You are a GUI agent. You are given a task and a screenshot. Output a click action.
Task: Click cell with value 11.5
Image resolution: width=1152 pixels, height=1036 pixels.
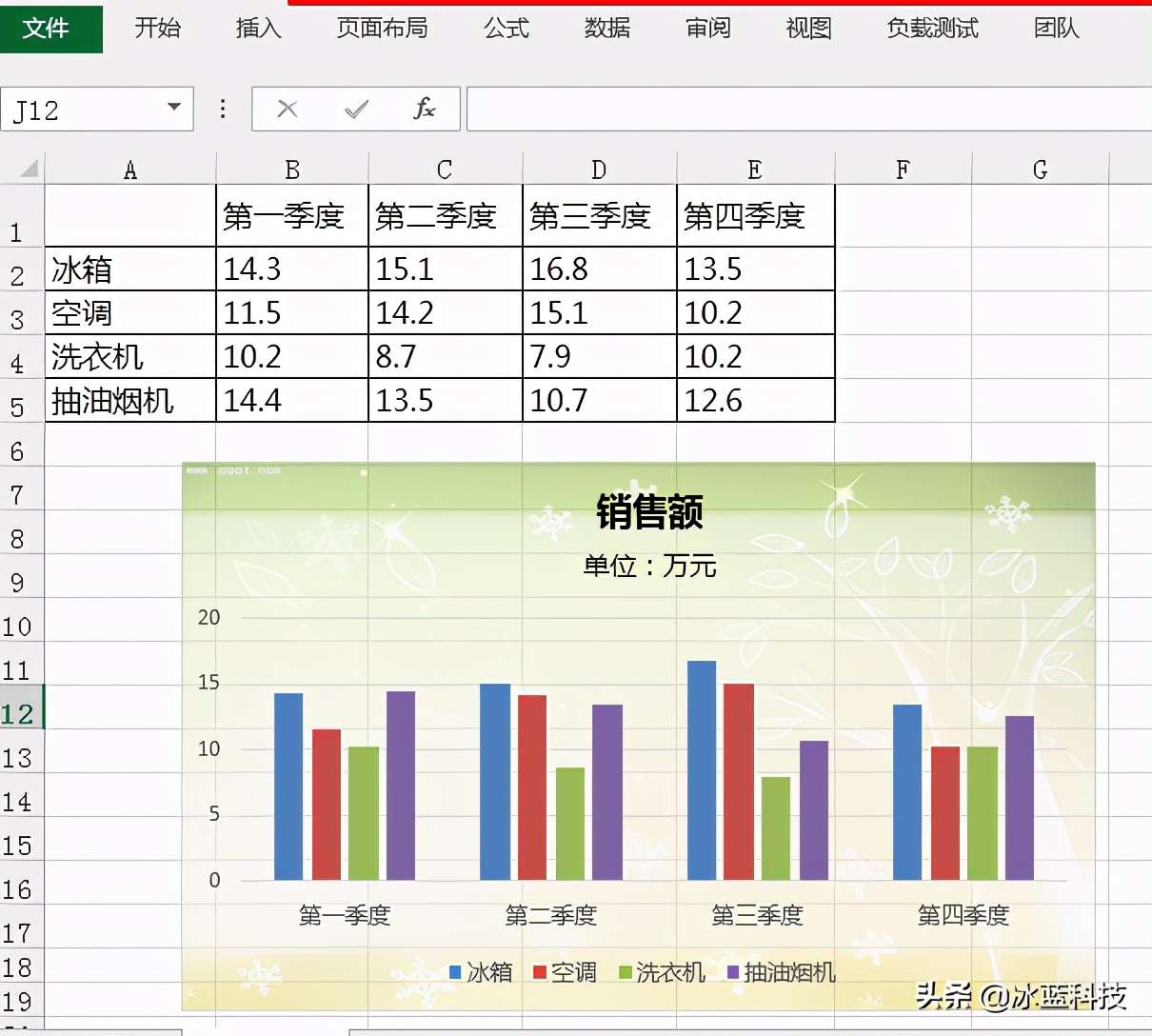click(x=292, y=312)
